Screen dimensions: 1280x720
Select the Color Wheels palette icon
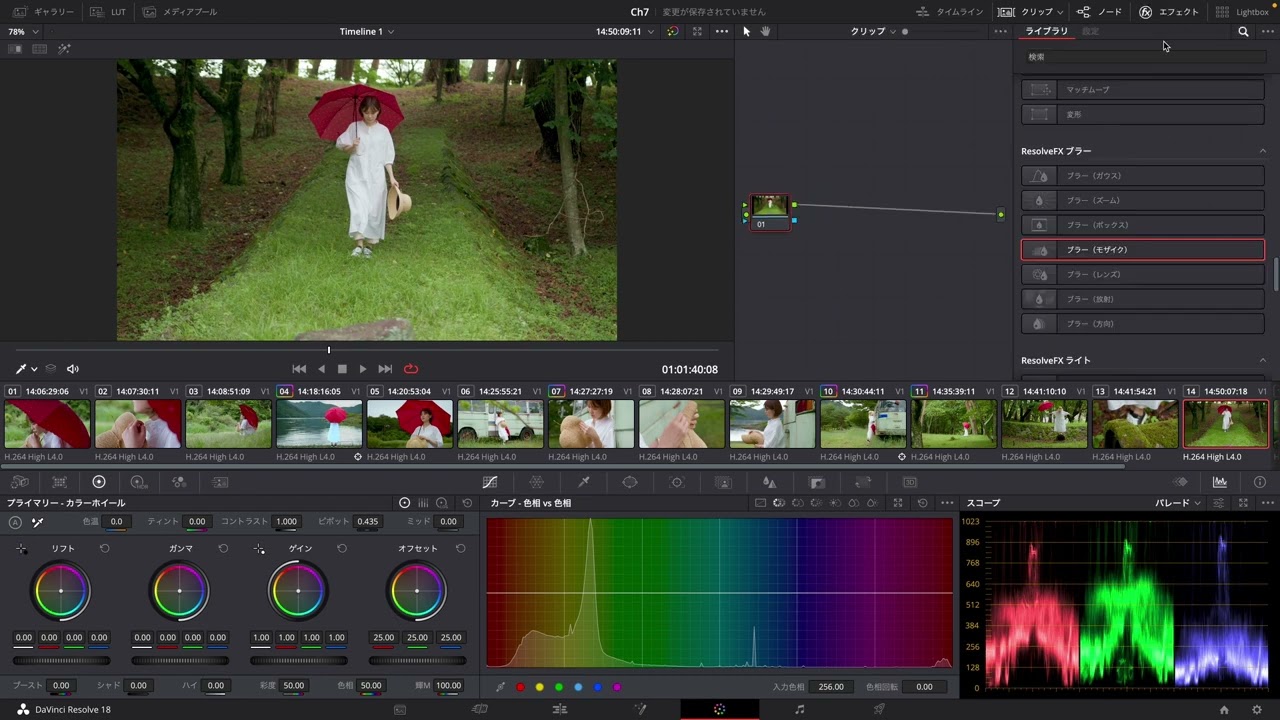(99, 482)
